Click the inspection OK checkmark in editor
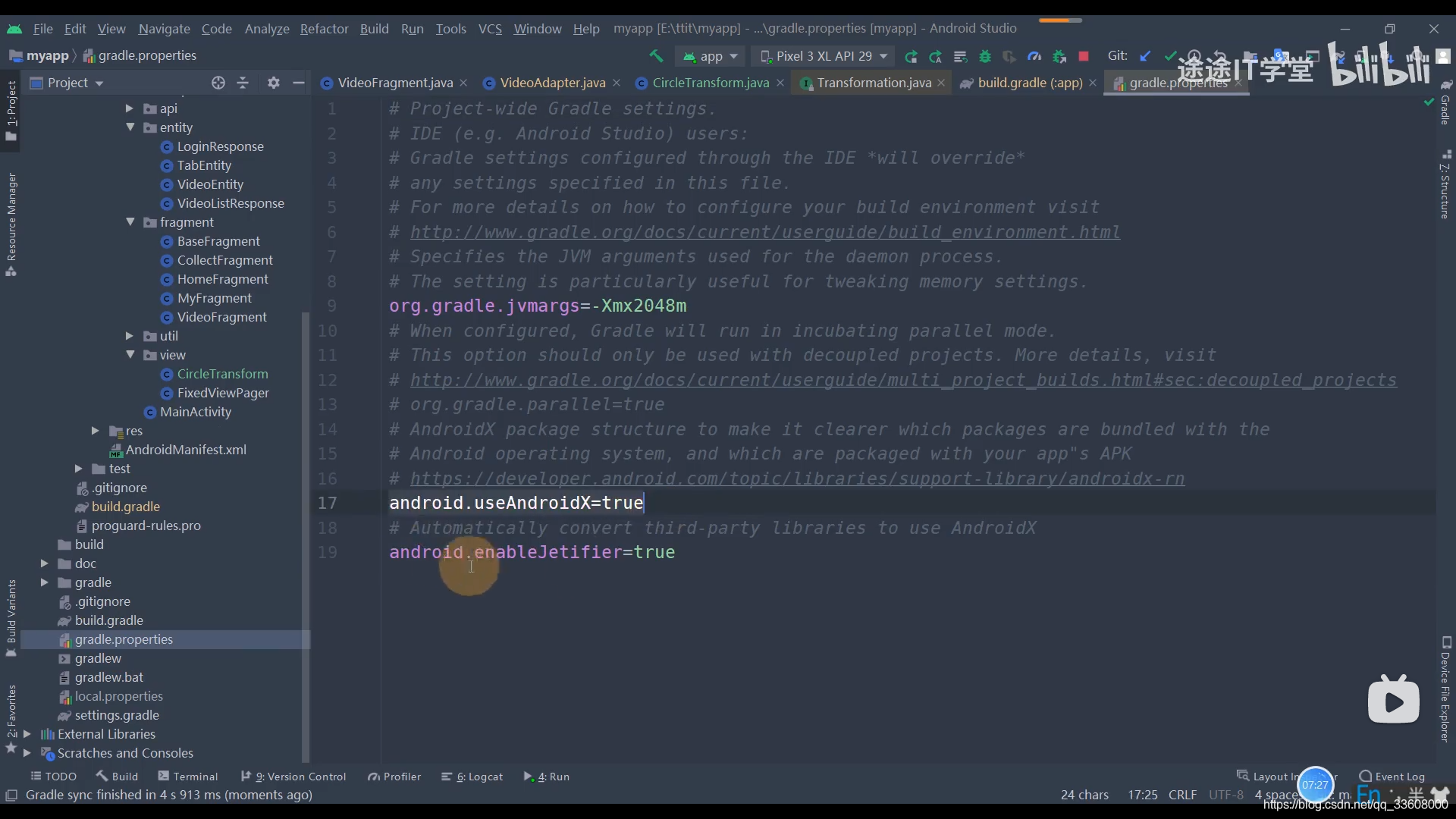This screenshot has width=1456, height=819. 1429,102
